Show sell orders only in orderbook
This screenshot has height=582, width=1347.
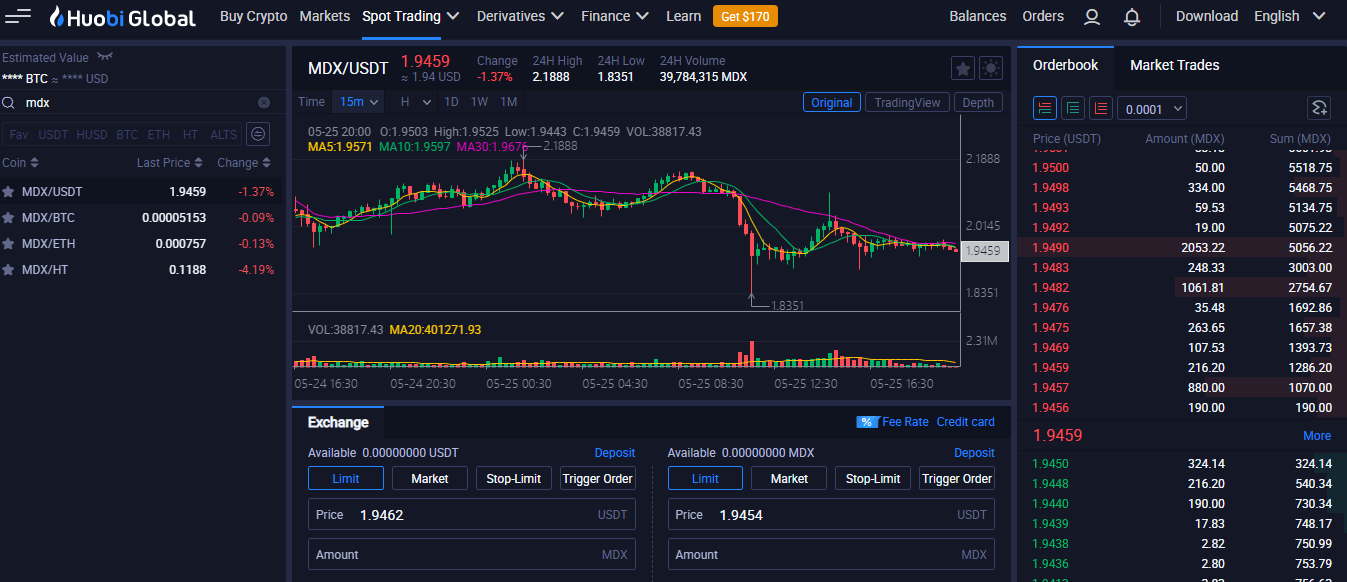[x=1101, y=108]
